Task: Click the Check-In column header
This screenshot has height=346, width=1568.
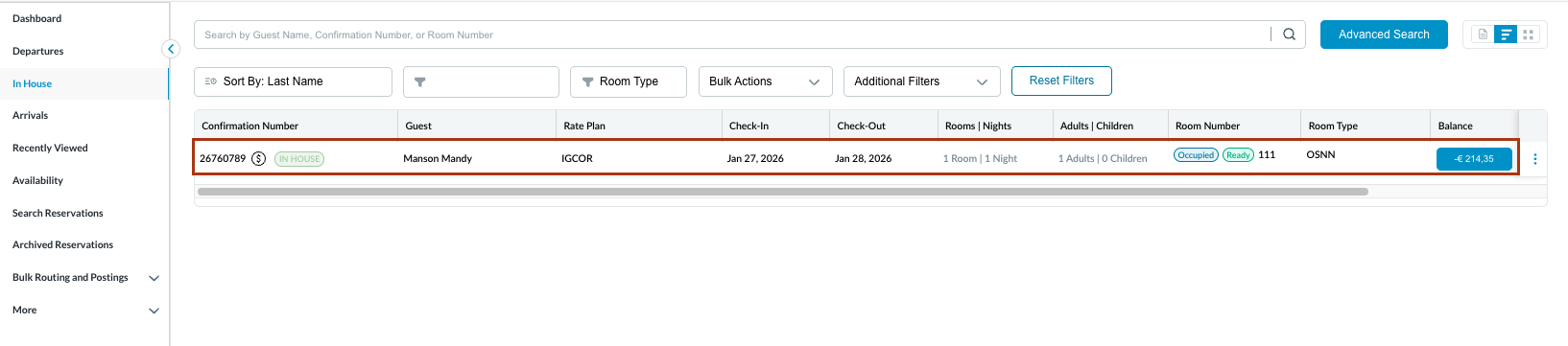Action: pos(748,126)
